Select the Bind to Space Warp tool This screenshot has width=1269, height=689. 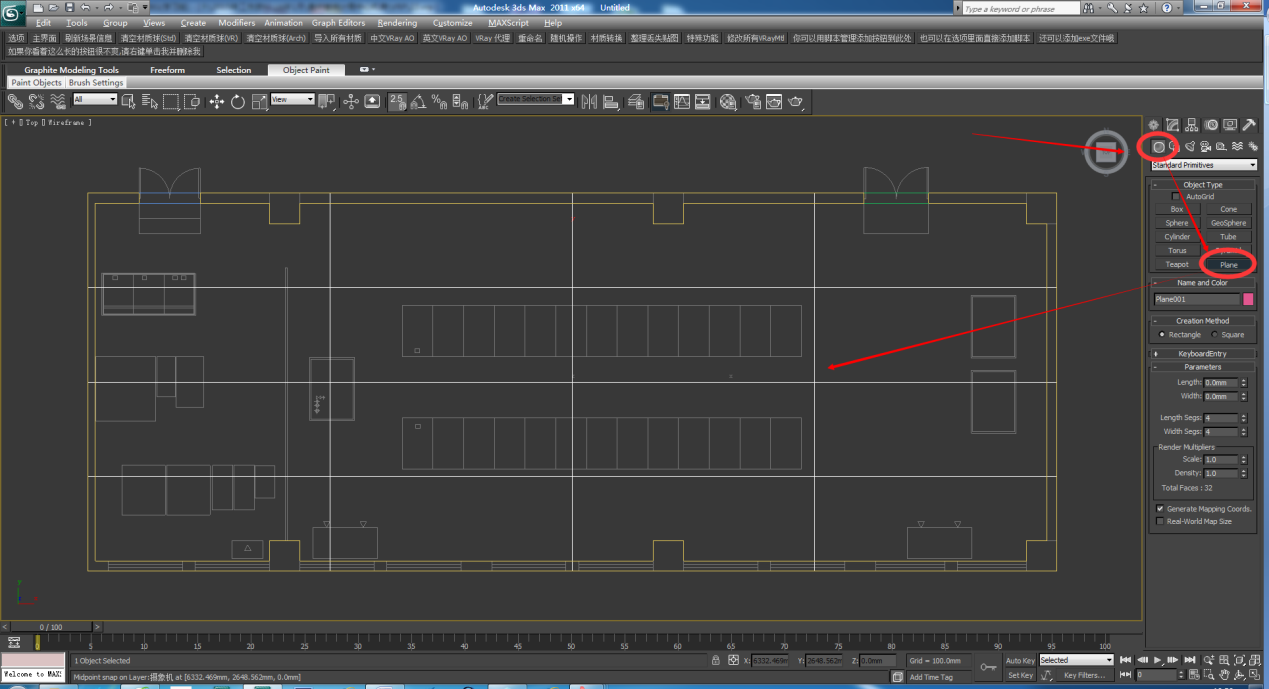pyautogui.click(x=58, y=101)
